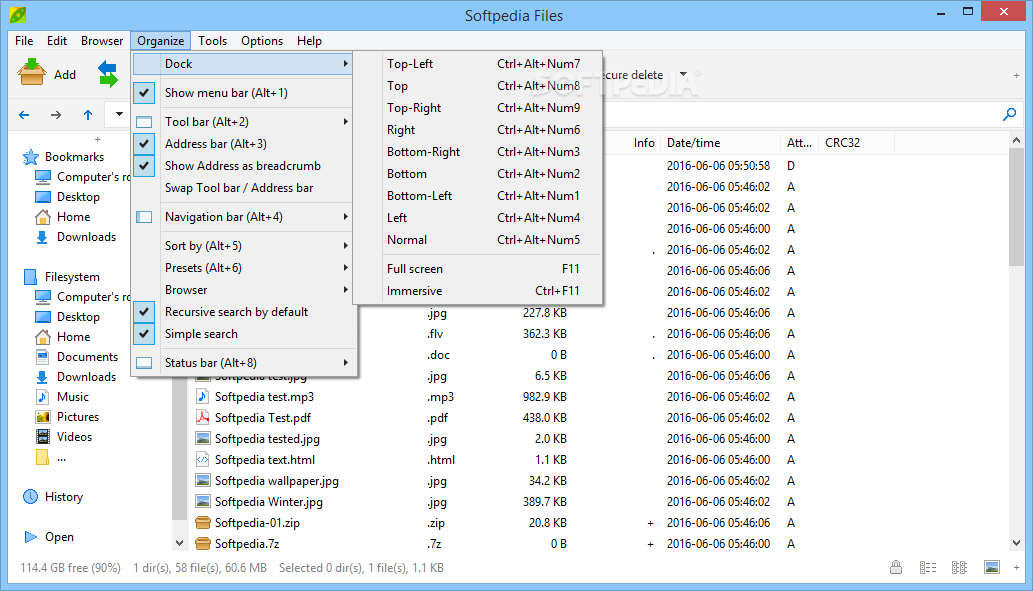Click the html icon of Softpedia text.html

203,460
